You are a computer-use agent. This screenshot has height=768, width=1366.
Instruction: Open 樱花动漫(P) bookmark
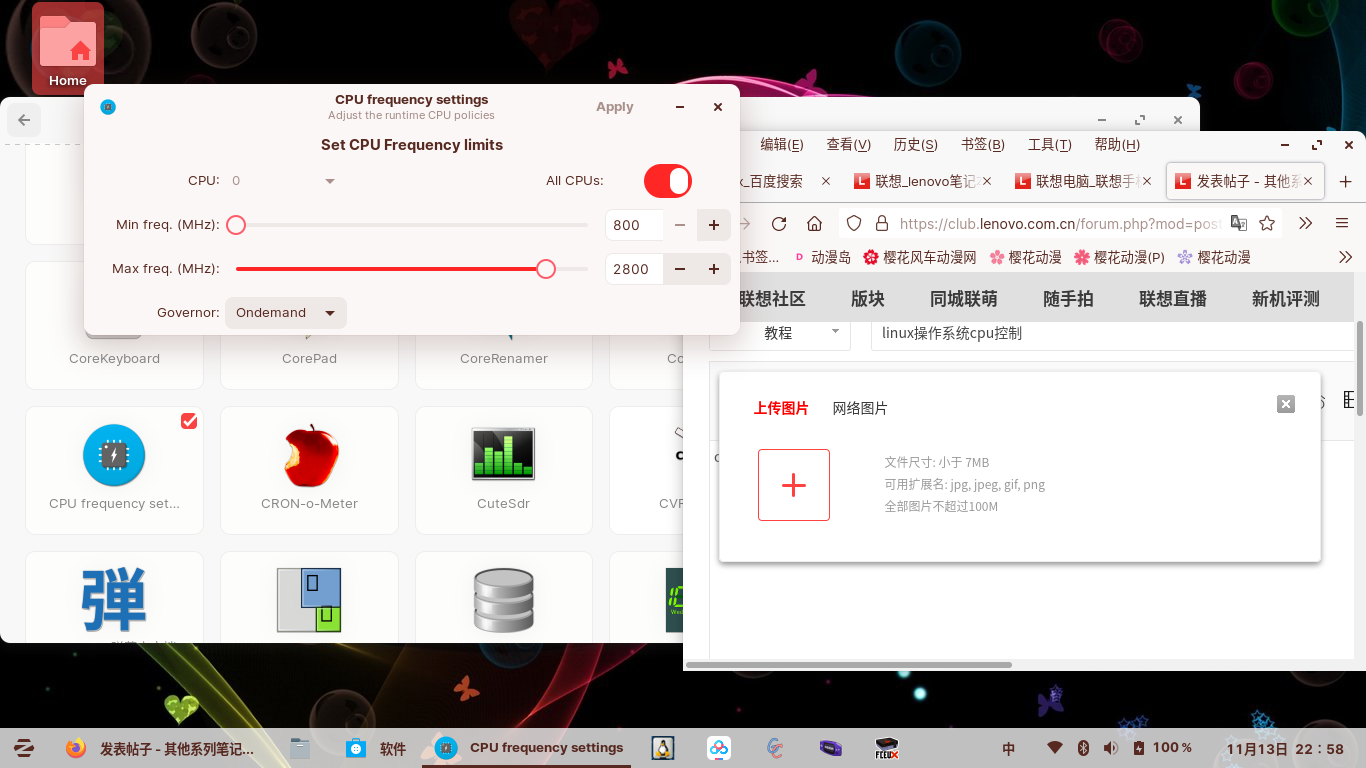tap(1119, 257)
